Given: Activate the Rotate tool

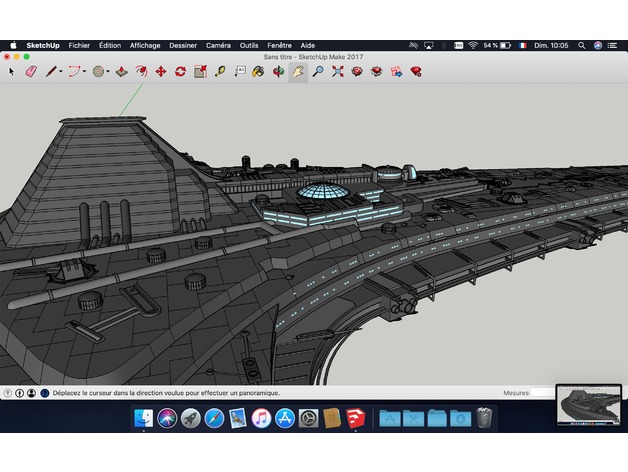Looking at the screenshot, I should (x=180, y=72).
